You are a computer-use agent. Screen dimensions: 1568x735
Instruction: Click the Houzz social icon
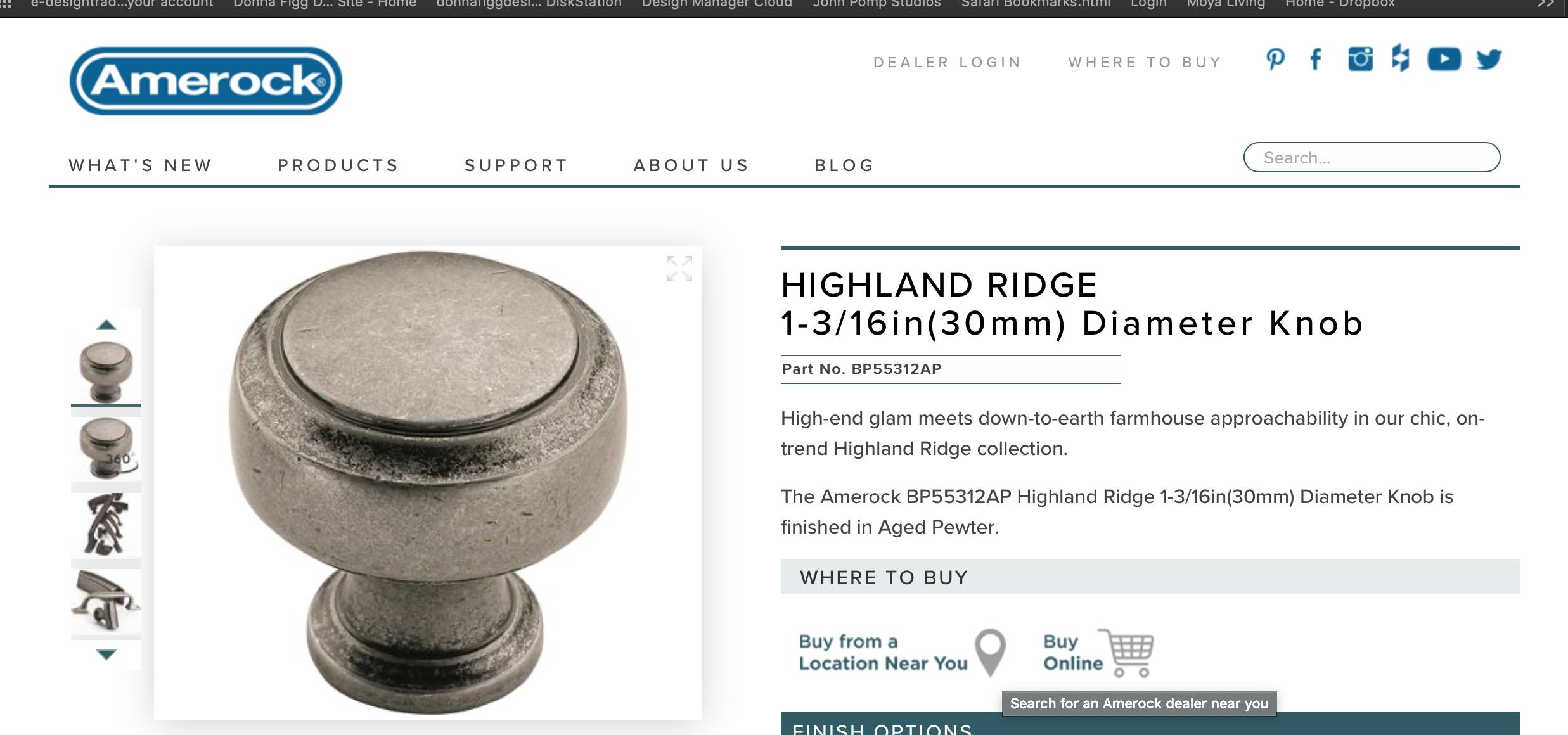pos(1401,58)
